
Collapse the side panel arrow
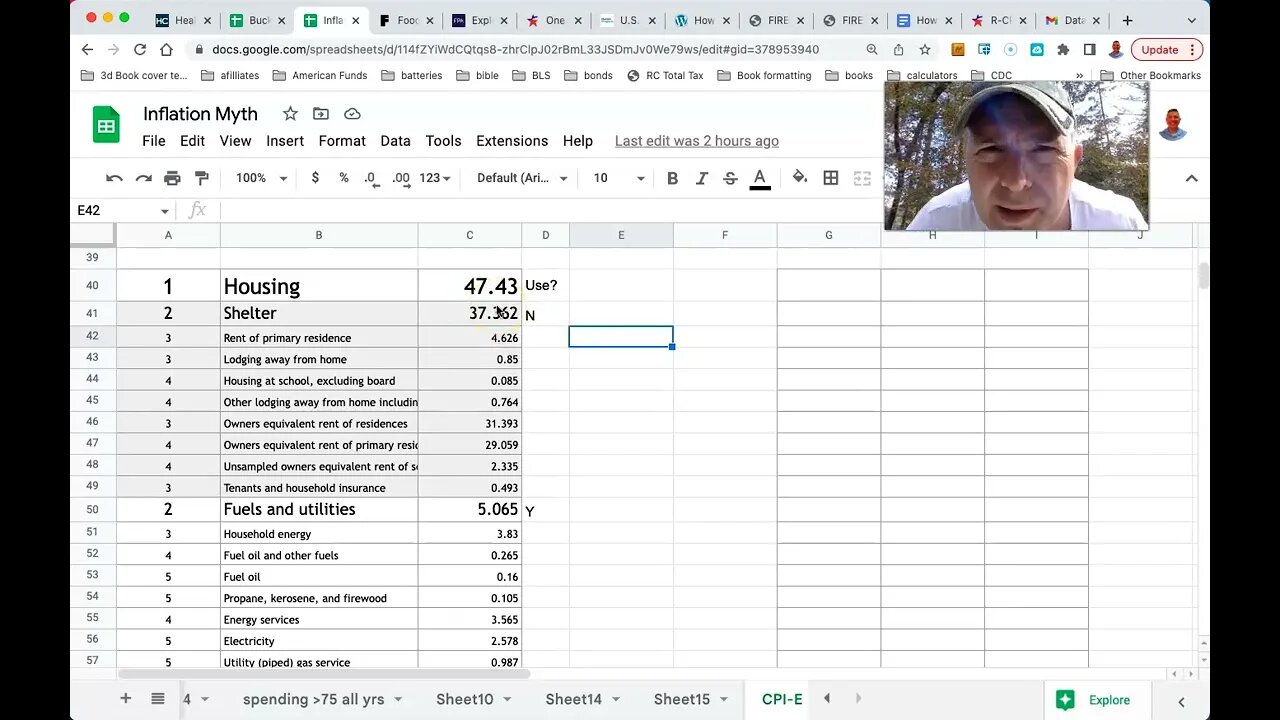click(1181, 701)
